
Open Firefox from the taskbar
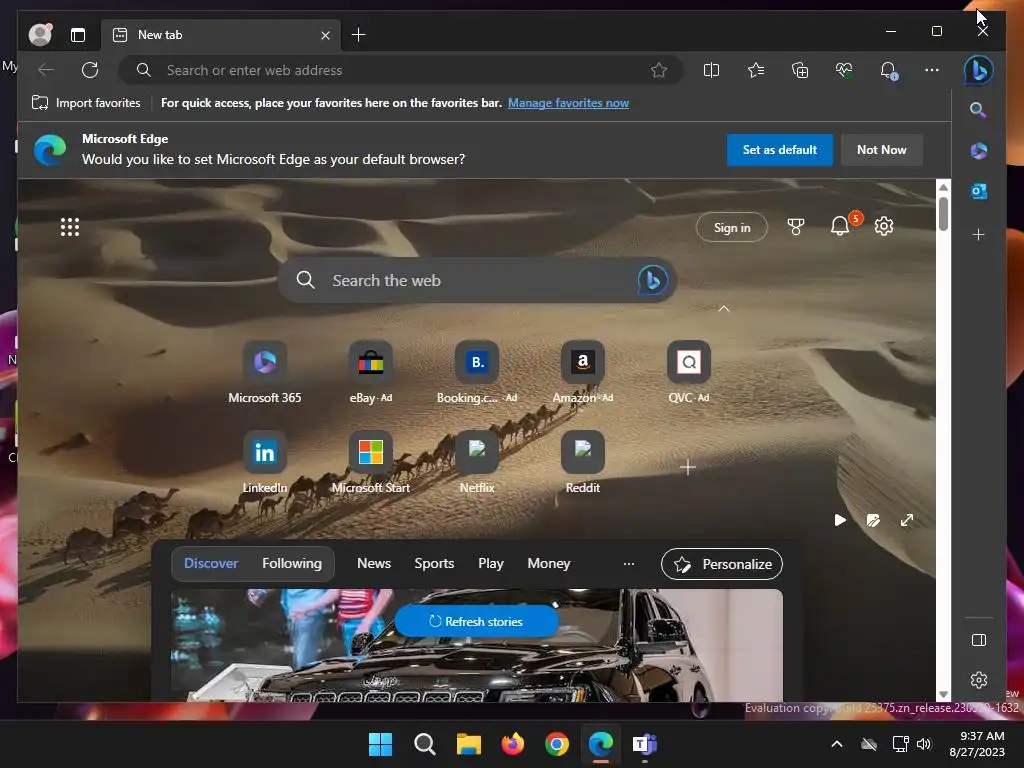[513, 744]
